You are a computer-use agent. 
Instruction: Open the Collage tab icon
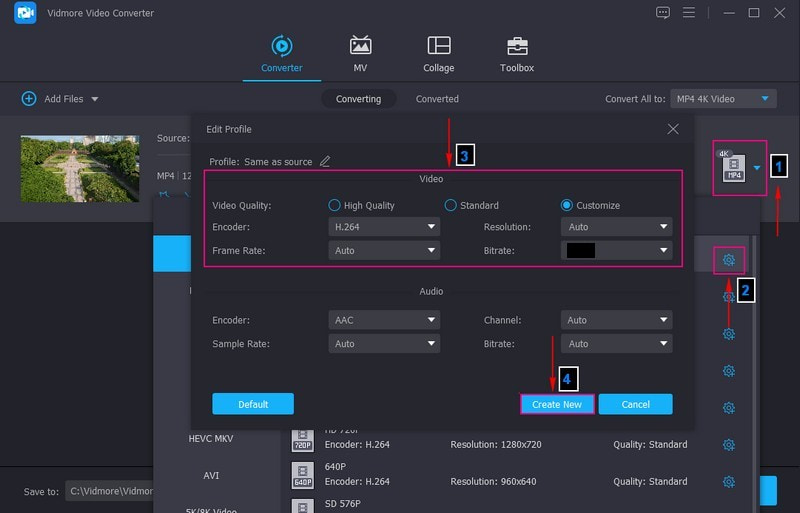click(438, 46)
